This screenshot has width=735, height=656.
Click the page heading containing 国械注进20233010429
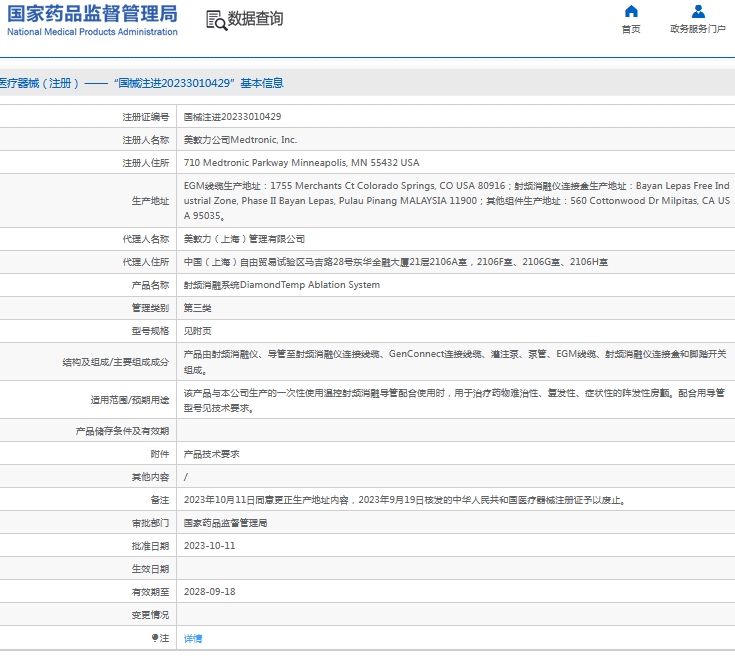(x=142, y=83)
